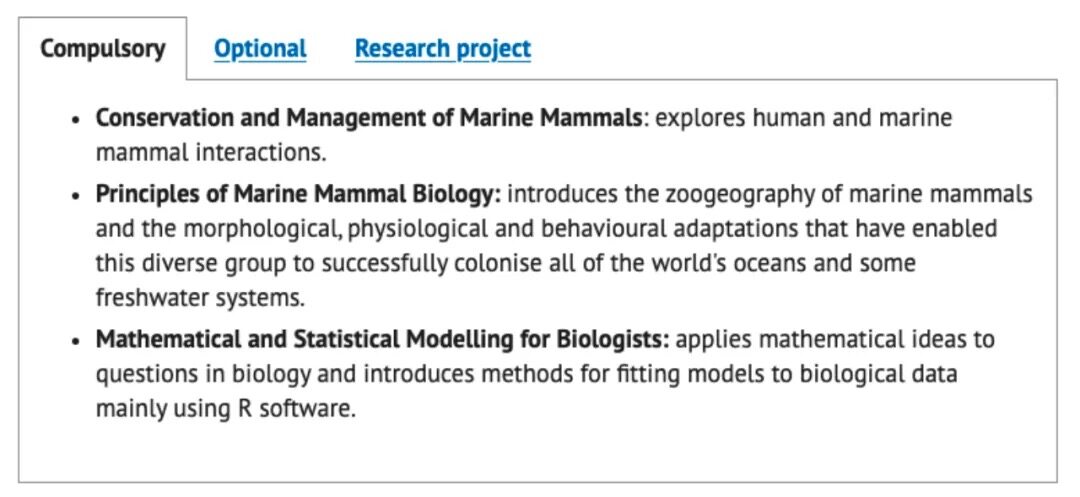
Task: Click the Principles of Marine Mammal Biology heading
Action: [298, 194]
